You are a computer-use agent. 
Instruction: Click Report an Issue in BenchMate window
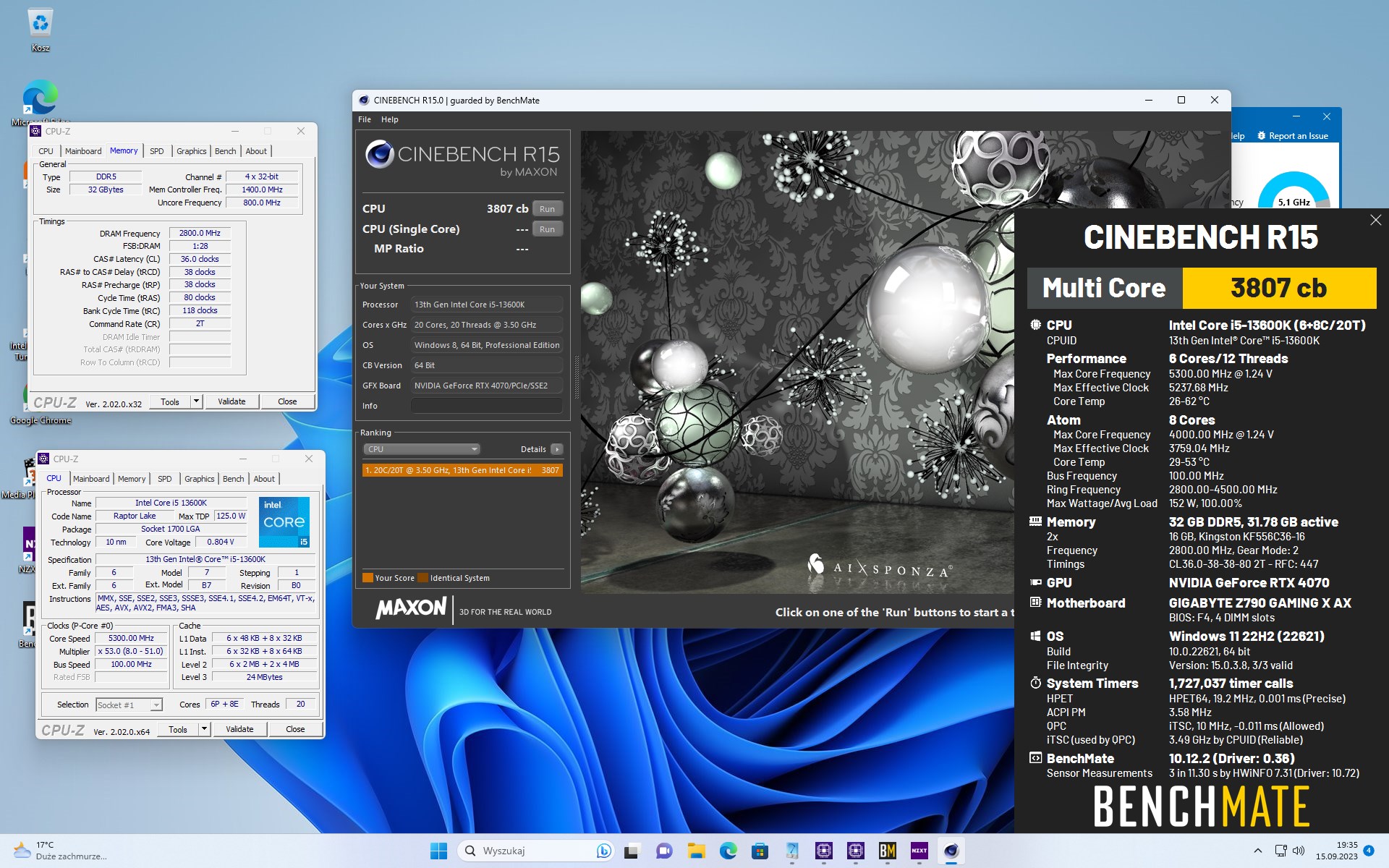1293,136
